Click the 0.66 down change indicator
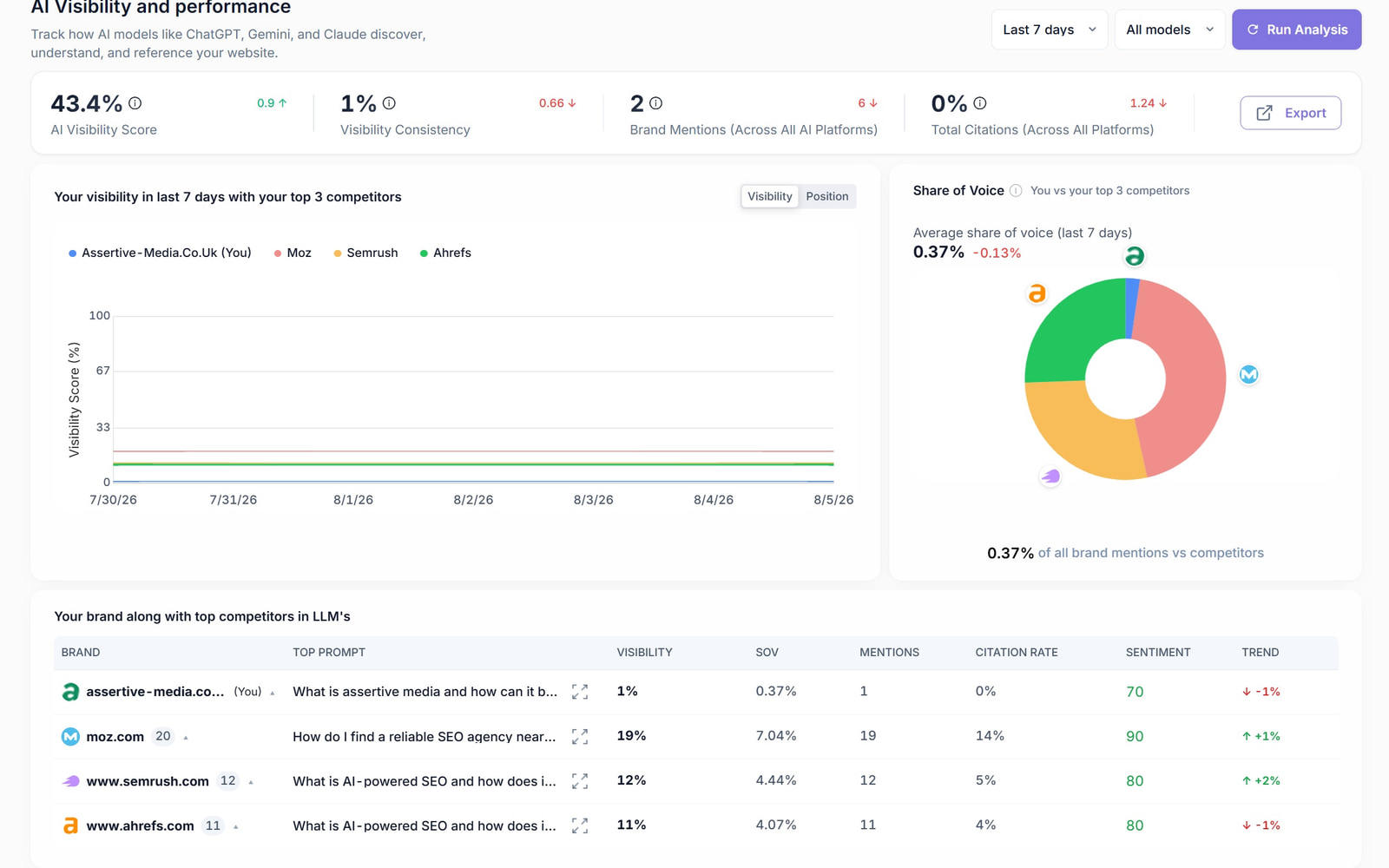 (x=557, y=103)
